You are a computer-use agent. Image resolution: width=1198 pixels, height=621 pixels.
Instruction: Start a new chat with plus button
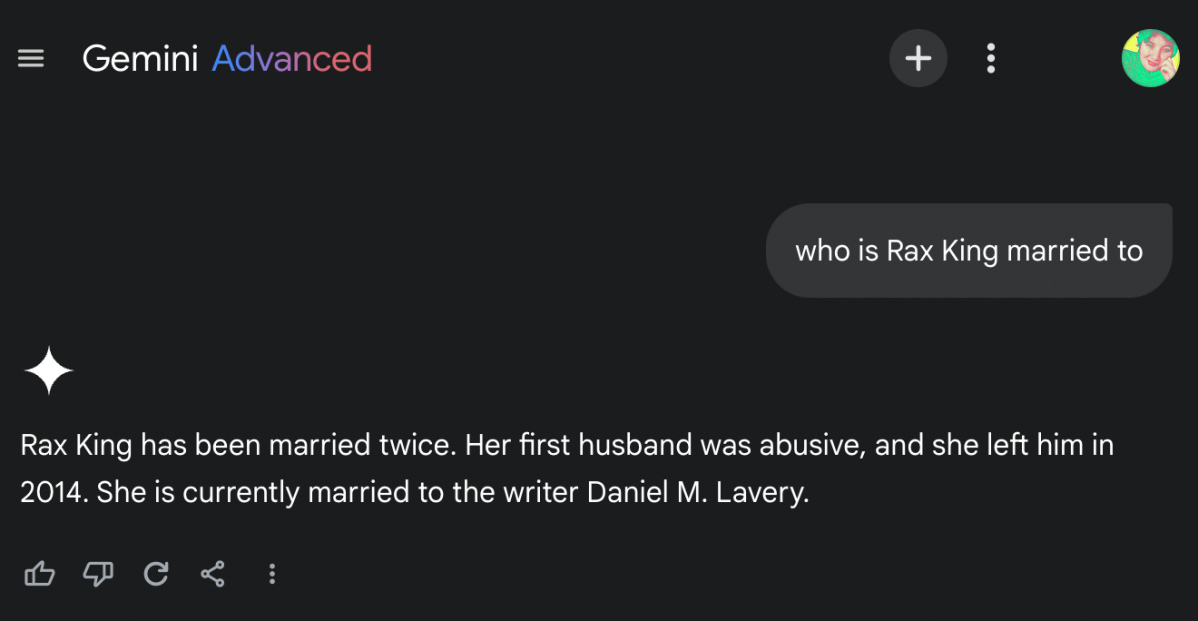point(918,59)
